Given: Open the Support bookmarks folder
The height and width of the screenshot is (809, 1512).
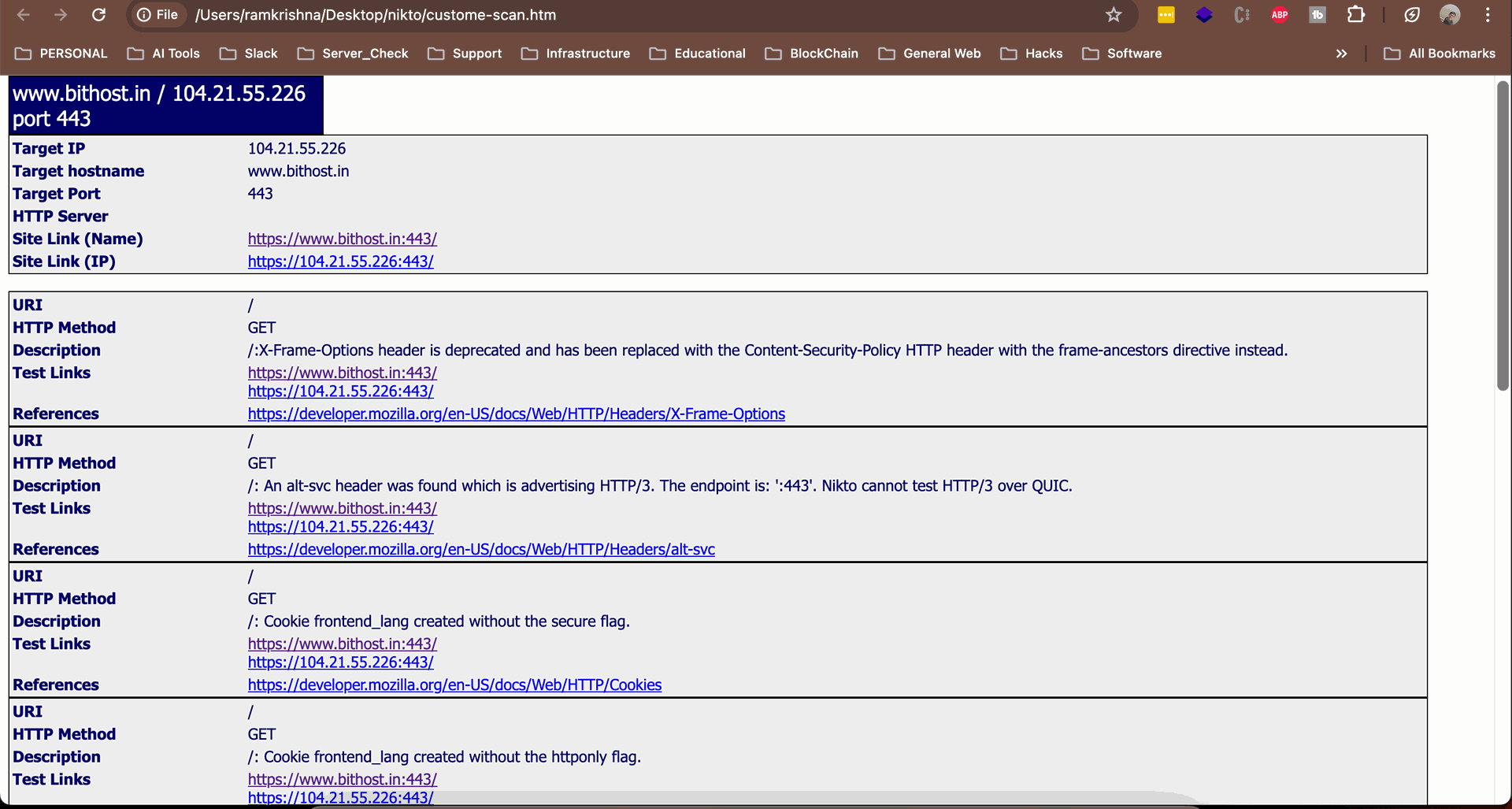Looking at the screenshot, I should coord(465,54).
